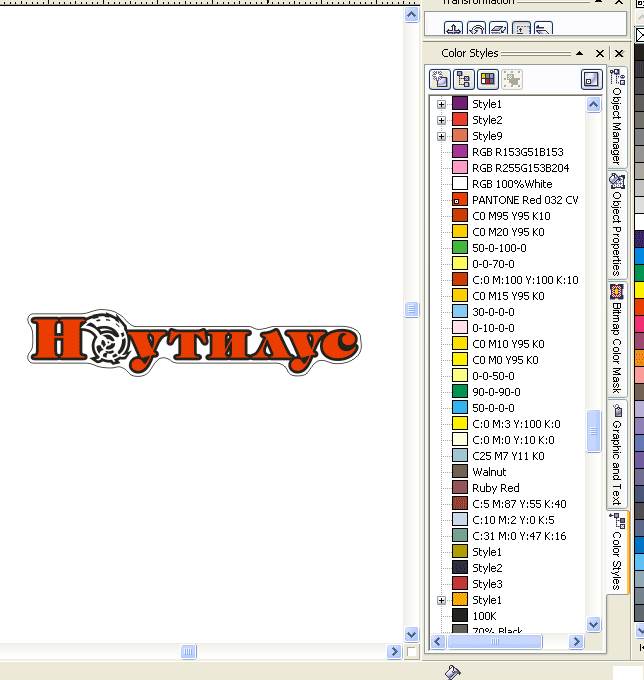The width and height of the screenshot is (644, 680).
Task: Select the 0-0-50-0 color style
Action: (484, 376)
